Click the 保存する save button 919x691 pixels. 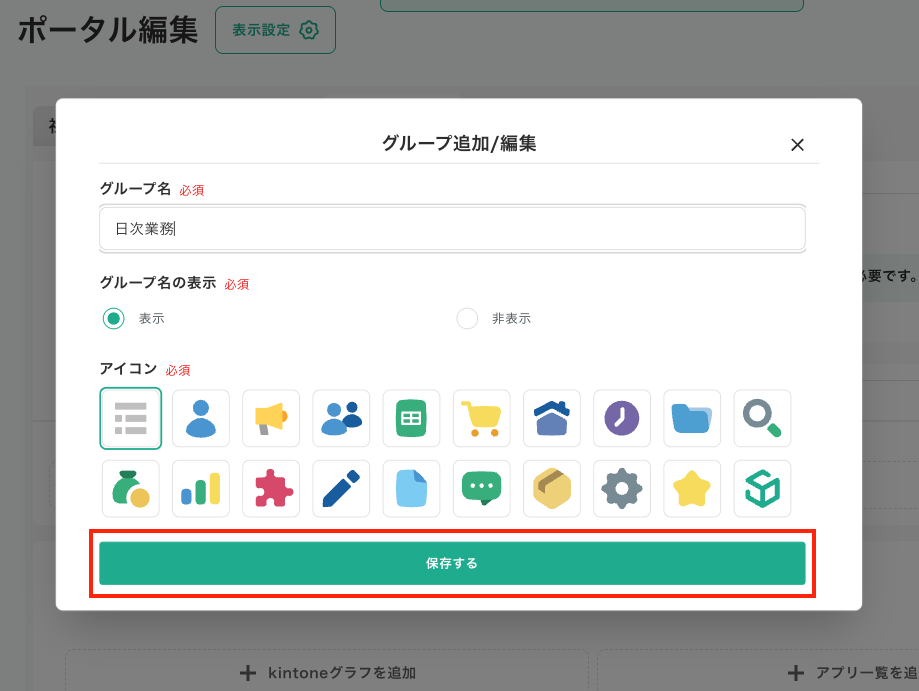point(452,563)
